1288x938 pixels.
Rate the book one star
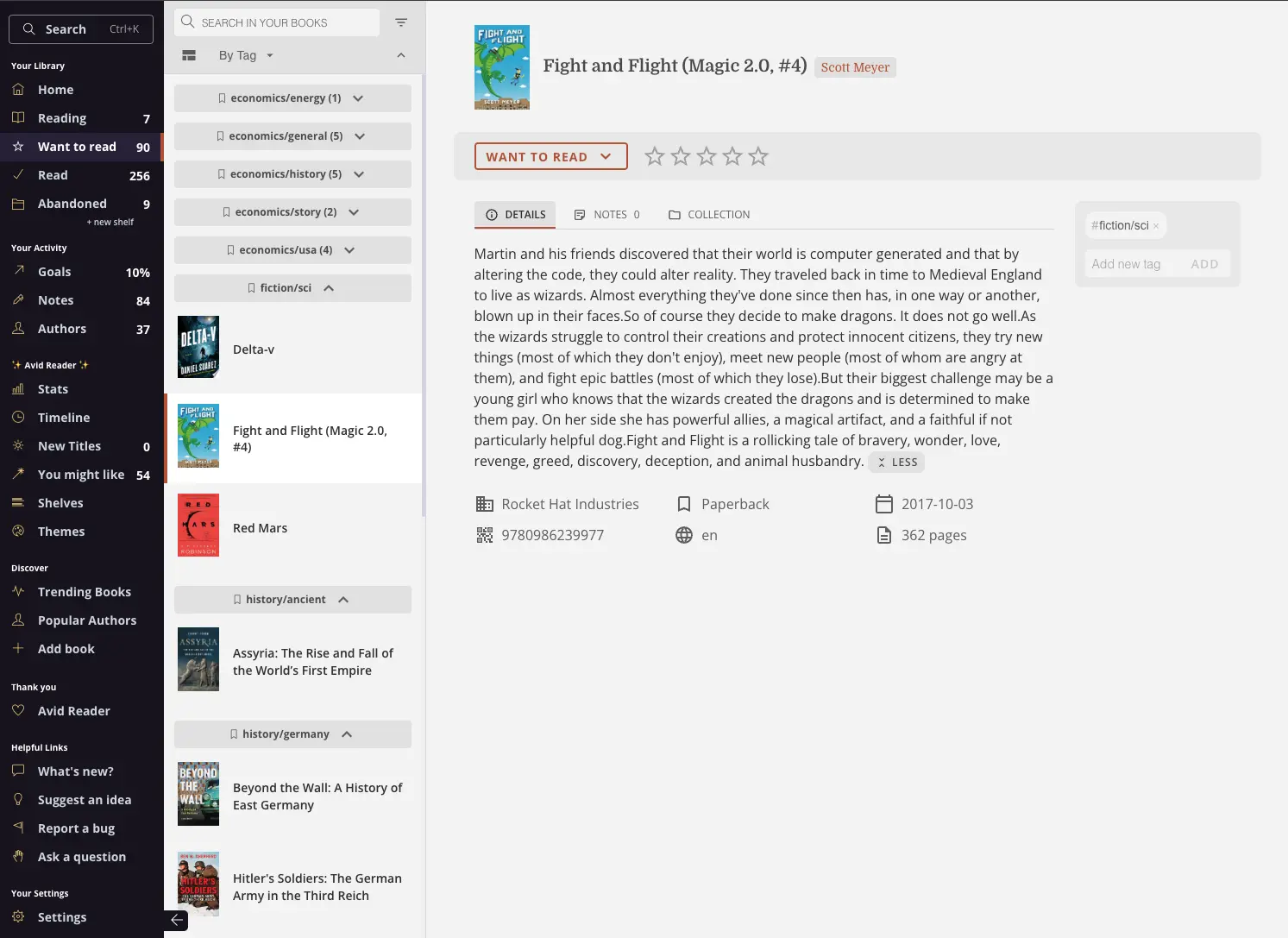point(655,156)
